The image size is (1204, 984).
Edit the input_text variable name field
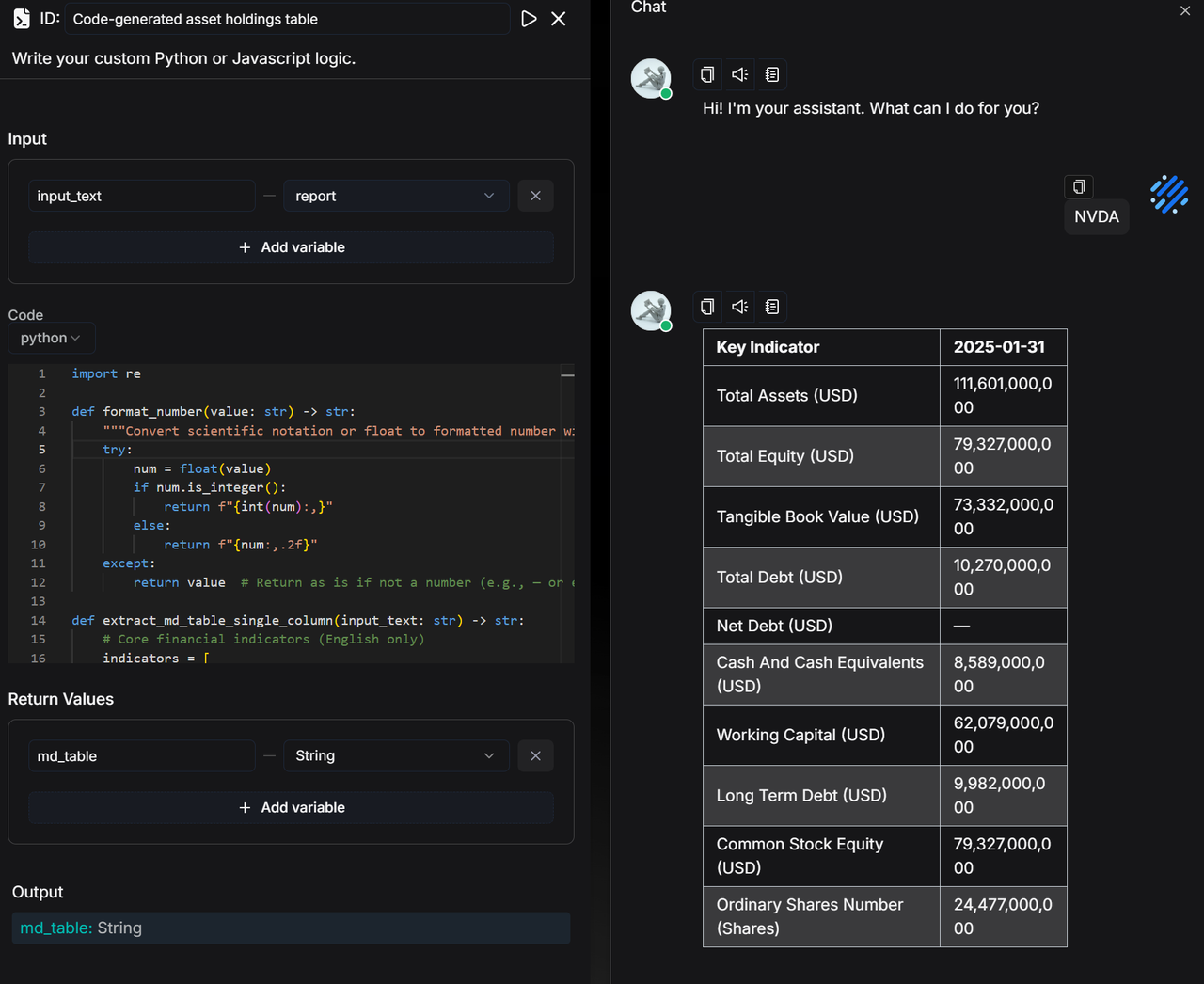pyautogui.click(x=141, y=196)
